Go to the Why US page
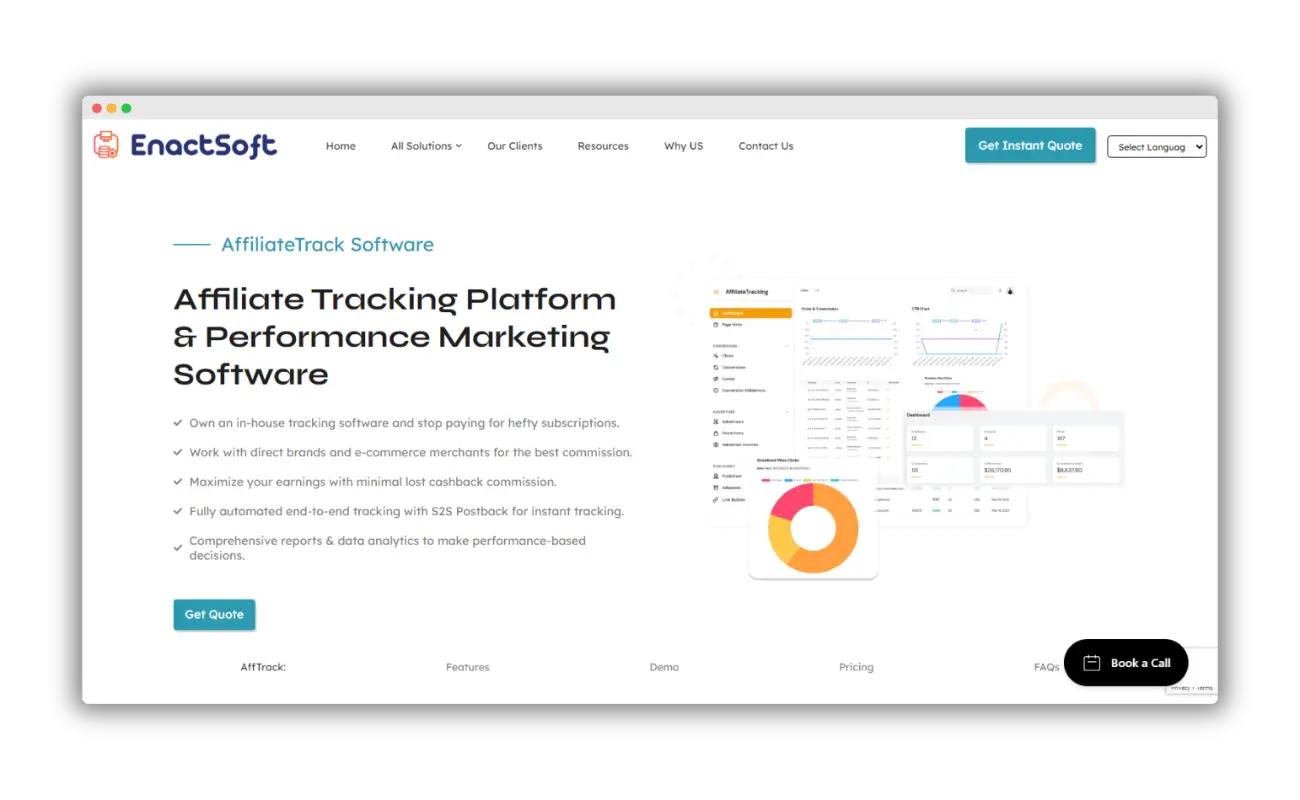The image size is (1300, 800). [x=684, y=146]
